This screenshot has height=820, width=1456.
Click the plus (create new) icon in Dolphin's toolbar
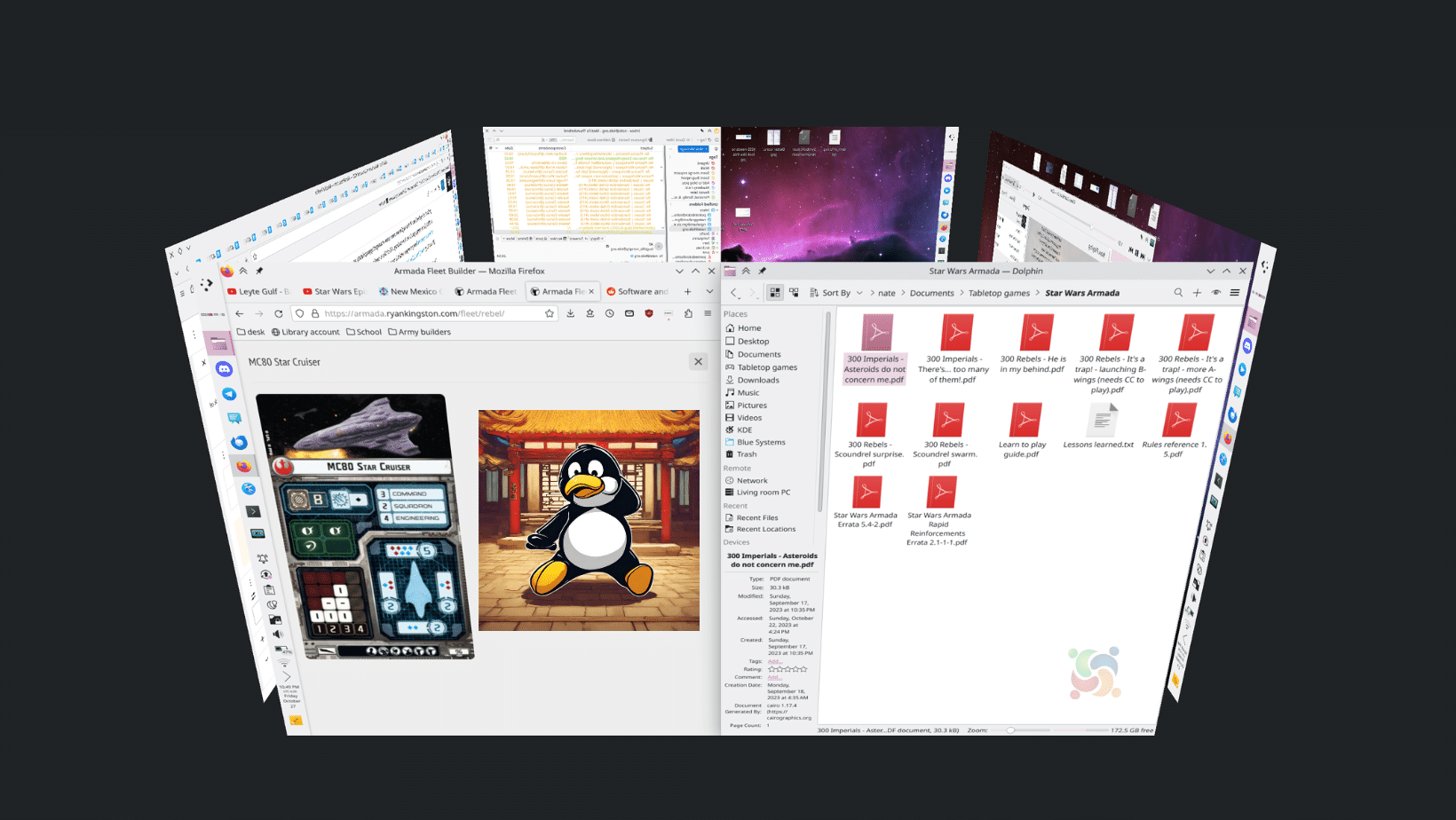tap(1197, 292)
